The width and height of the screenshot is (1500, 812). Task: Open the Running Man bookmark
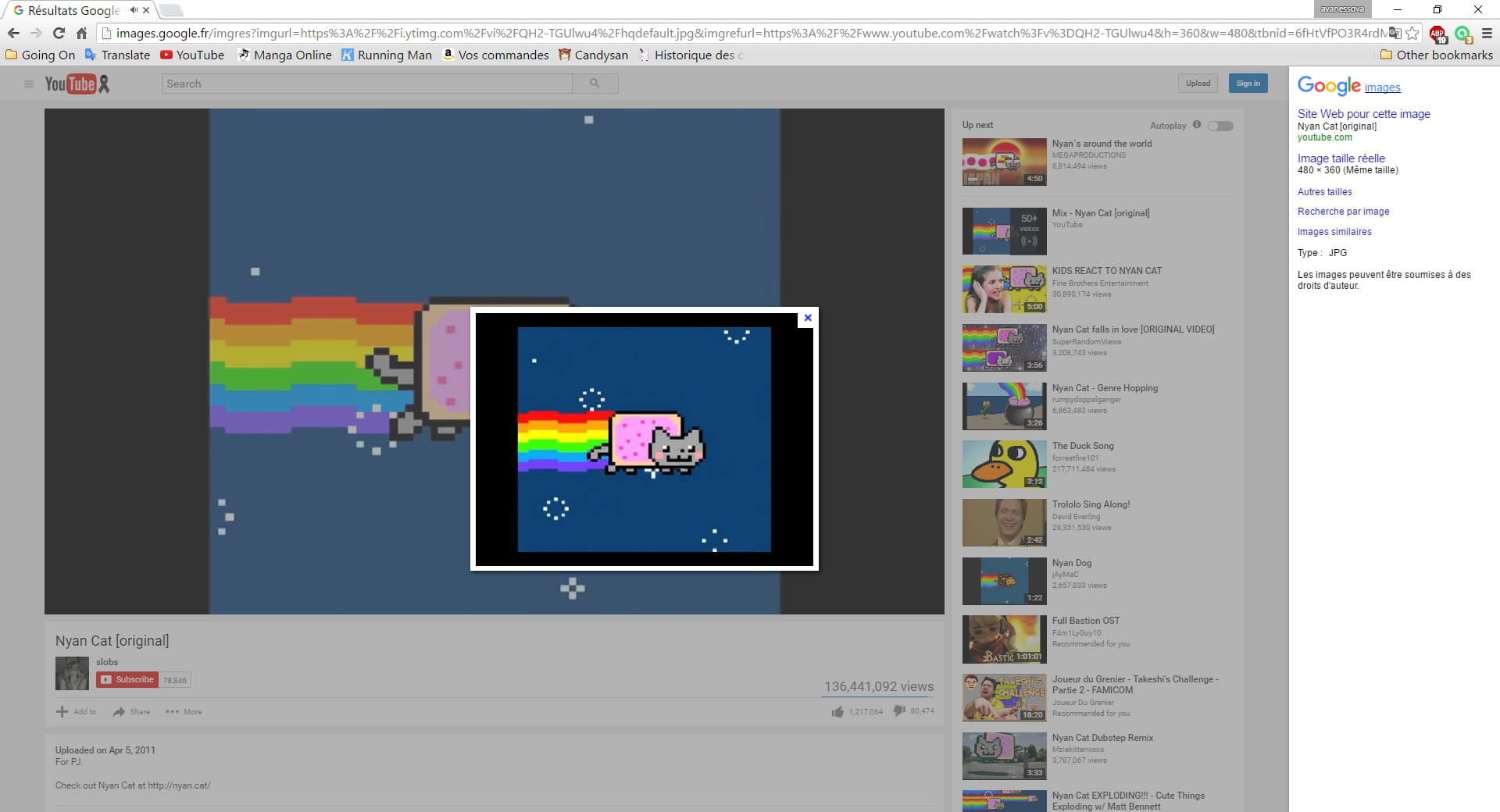[387, 55]
